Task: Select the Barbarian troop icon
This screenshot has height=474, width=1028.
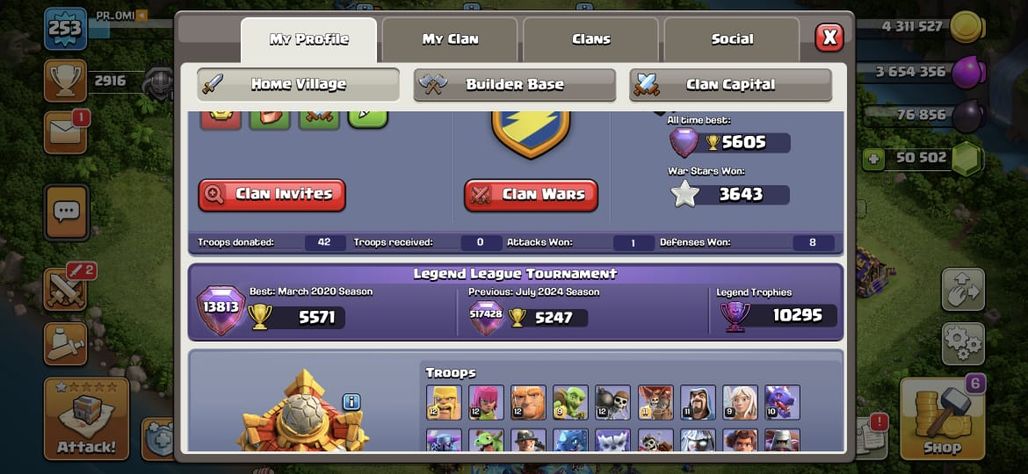Action: (x=444, y=402)
